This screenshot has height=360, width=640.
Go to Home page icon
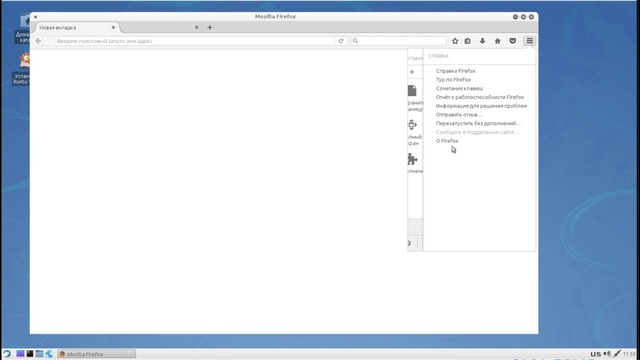(498, 41)
